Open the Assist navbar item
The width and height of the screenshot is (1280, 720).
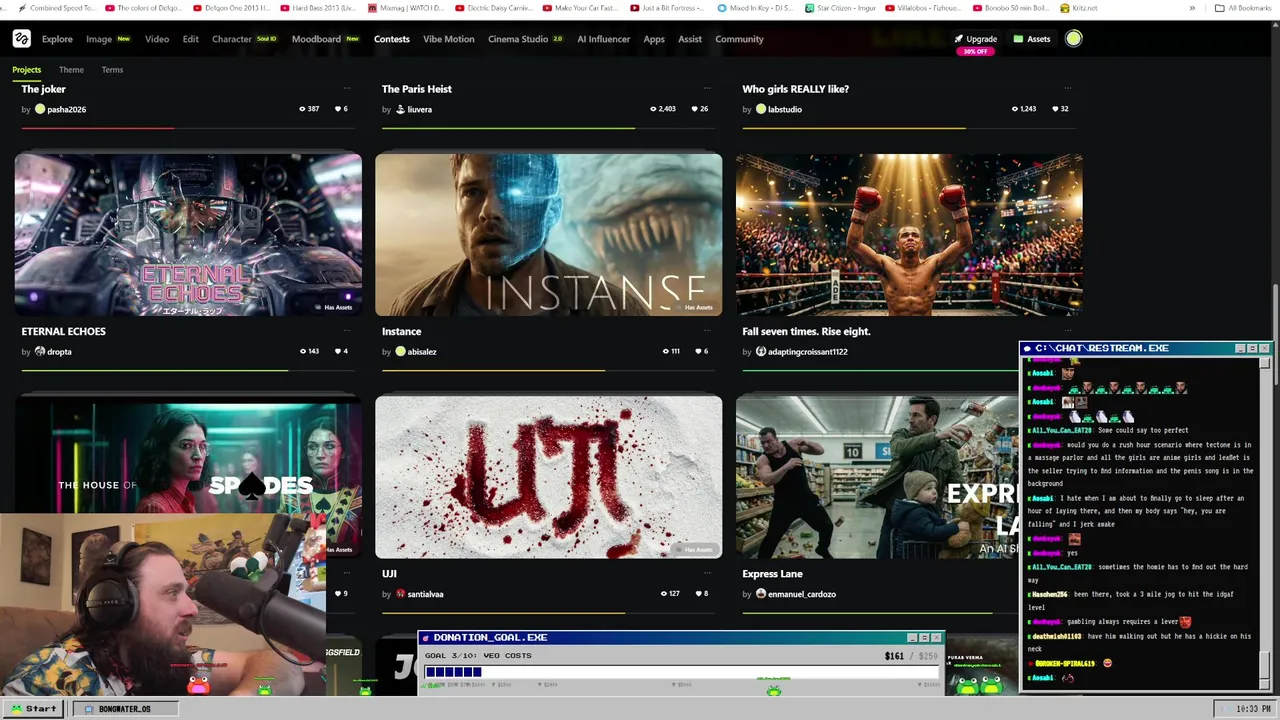[690, 39]
